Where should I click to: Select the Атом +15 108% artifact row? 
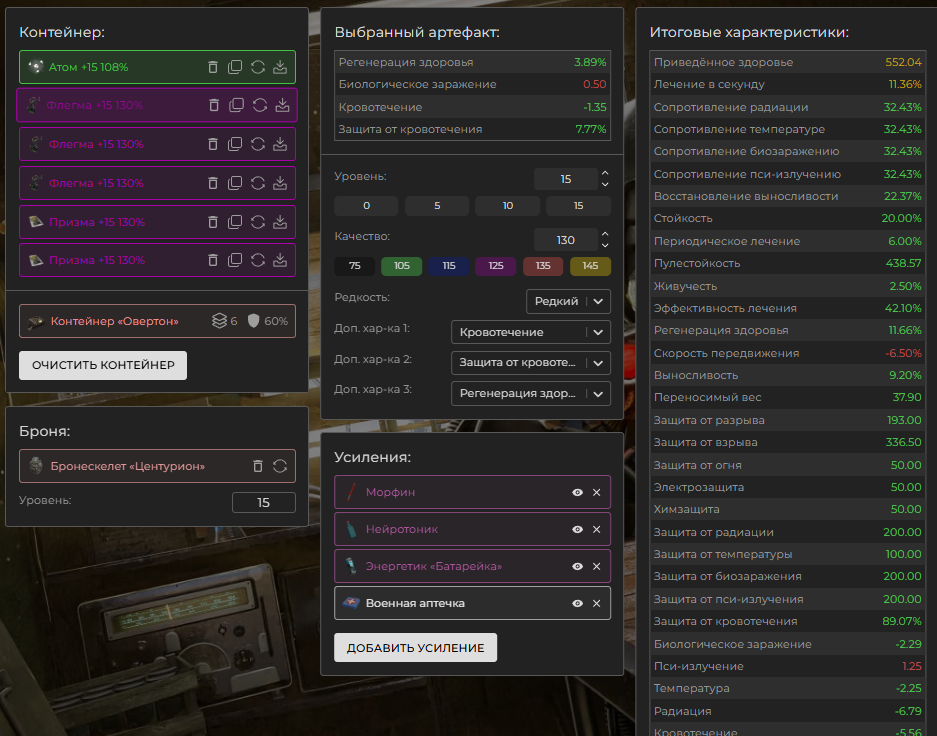tap(157, 67)
